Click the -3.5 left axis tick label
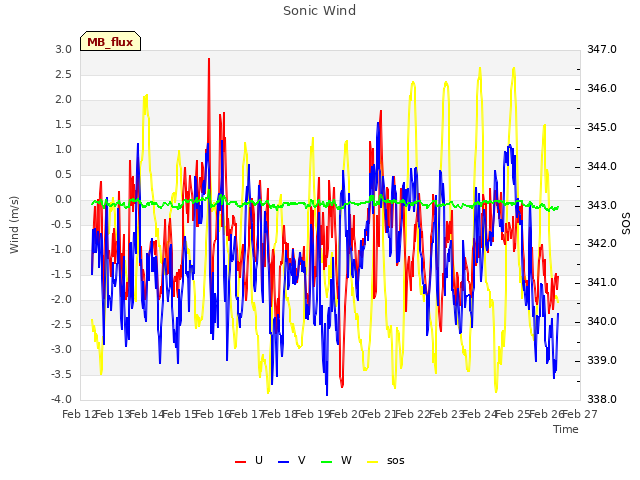 pyautogui.click(x=61, y=374)
